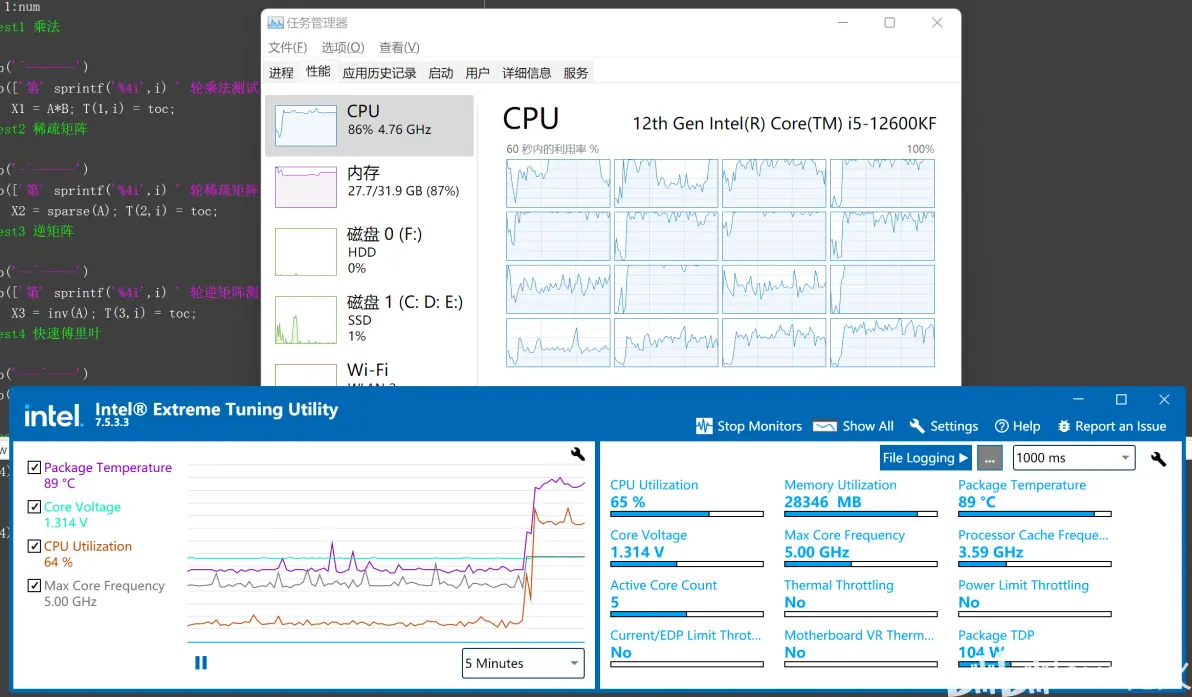Switch to the 性能 tab
Image resolution: width=1192 pixels, height=697 pixels.
coord(318,71)
